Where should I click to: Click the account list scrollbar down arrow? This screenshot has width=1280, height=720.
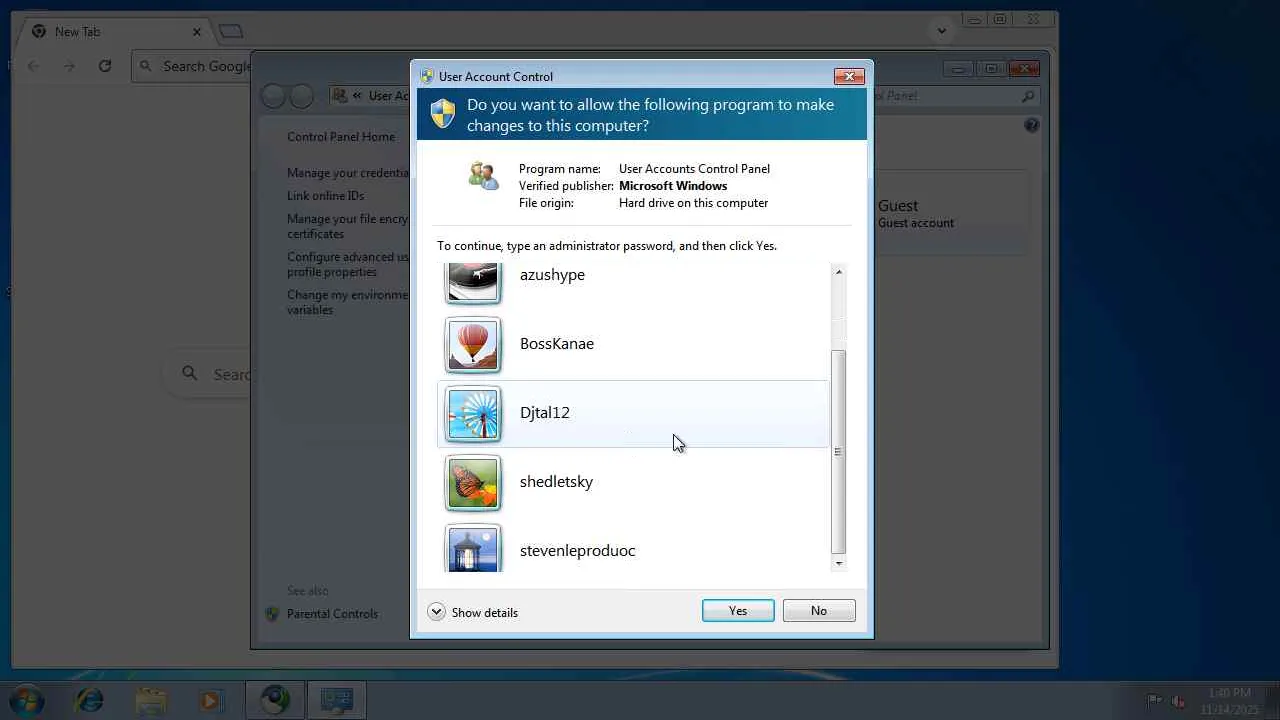(839, 563)
